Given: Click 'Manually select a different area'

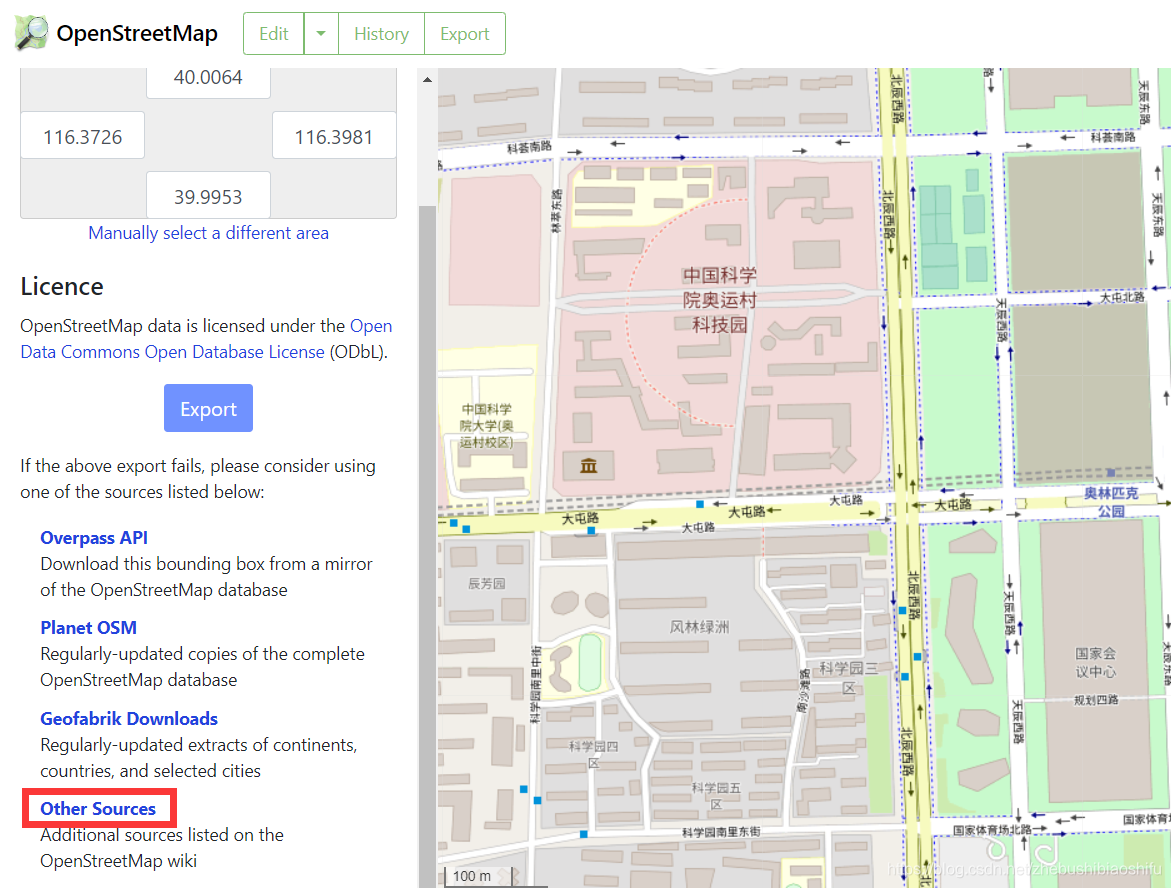Looking at the screenshot, I should [x=208, y=233].
